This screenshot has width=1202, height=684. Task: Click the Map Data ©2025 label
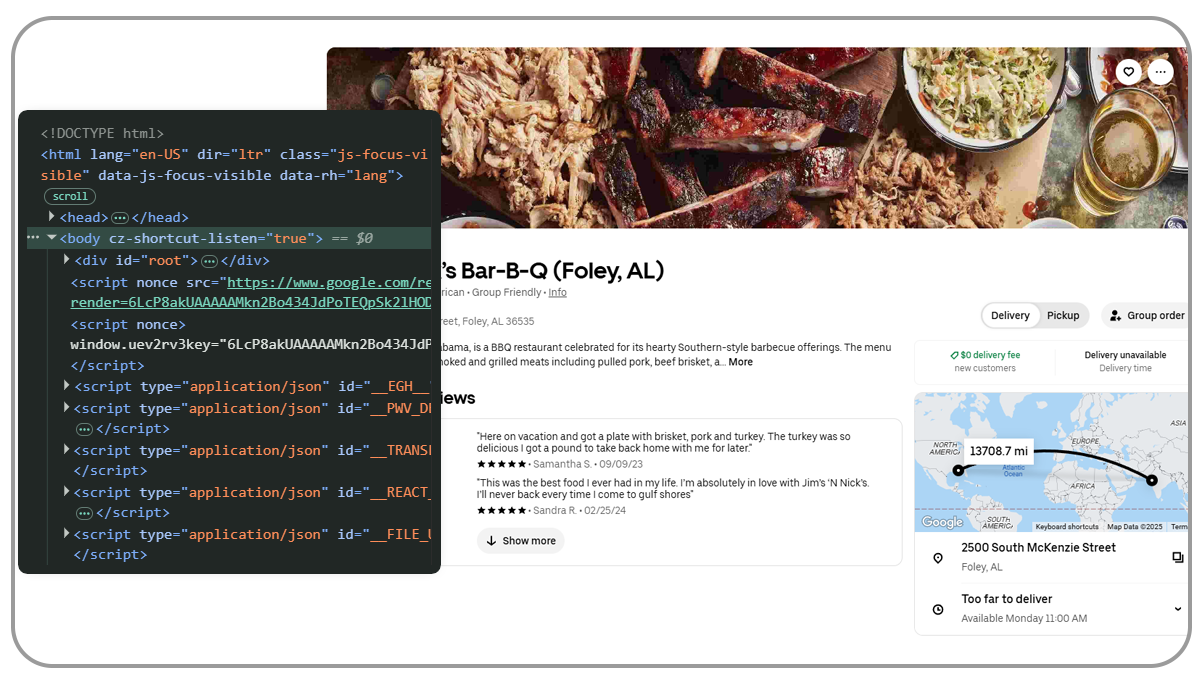coord(1135,527)
